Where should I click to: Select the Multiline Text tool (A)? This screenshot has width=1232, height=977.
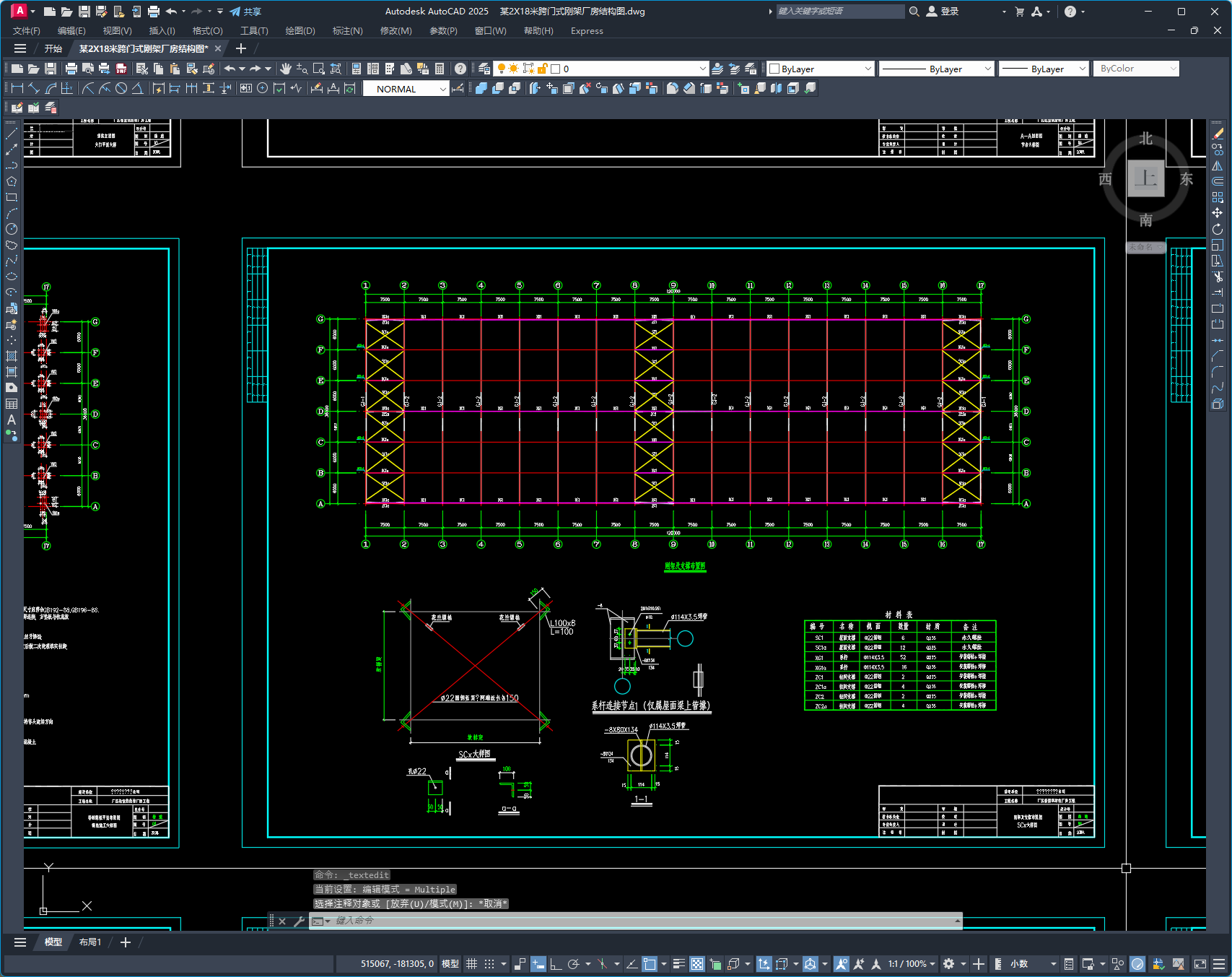(x=12, y=420)
